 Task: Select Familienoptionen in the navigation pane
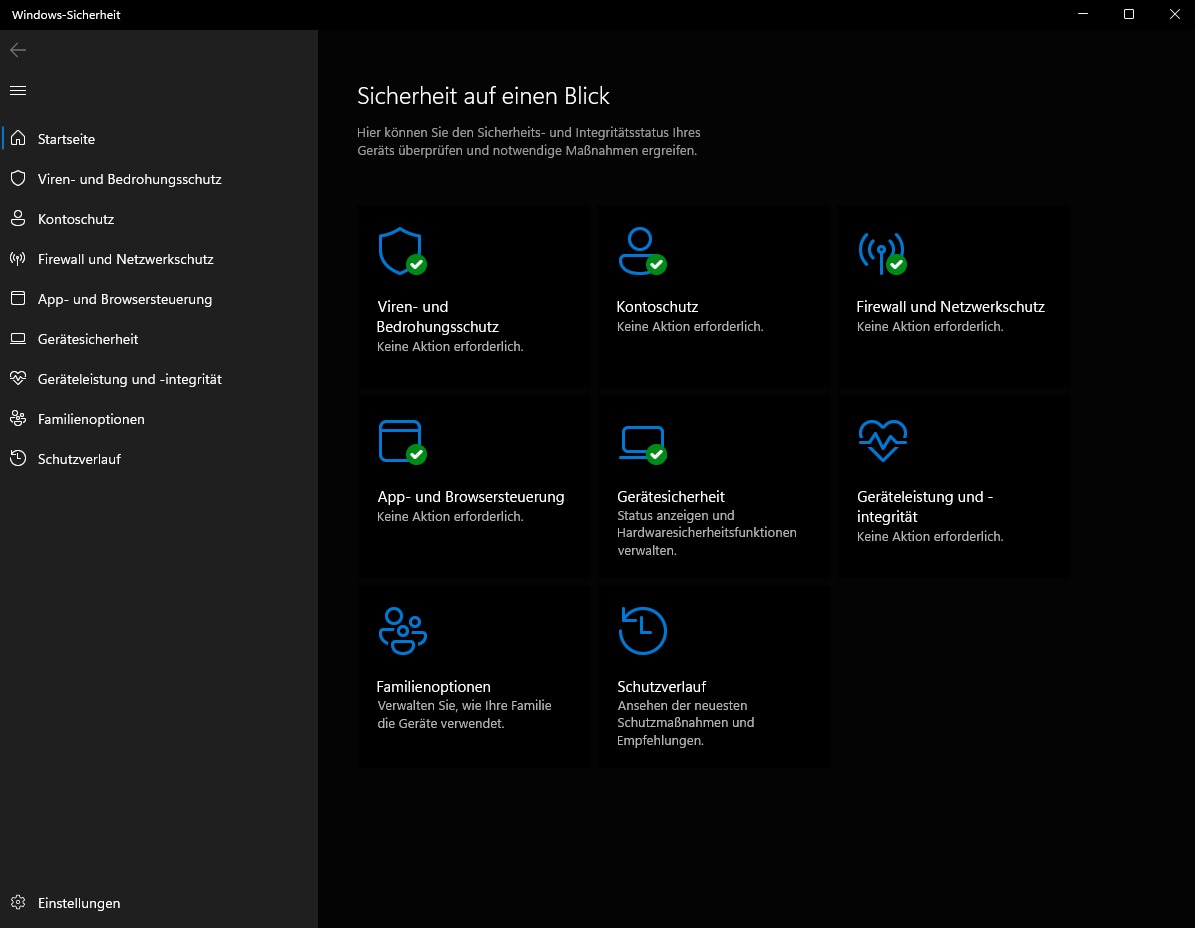click(x=91, y=419)
